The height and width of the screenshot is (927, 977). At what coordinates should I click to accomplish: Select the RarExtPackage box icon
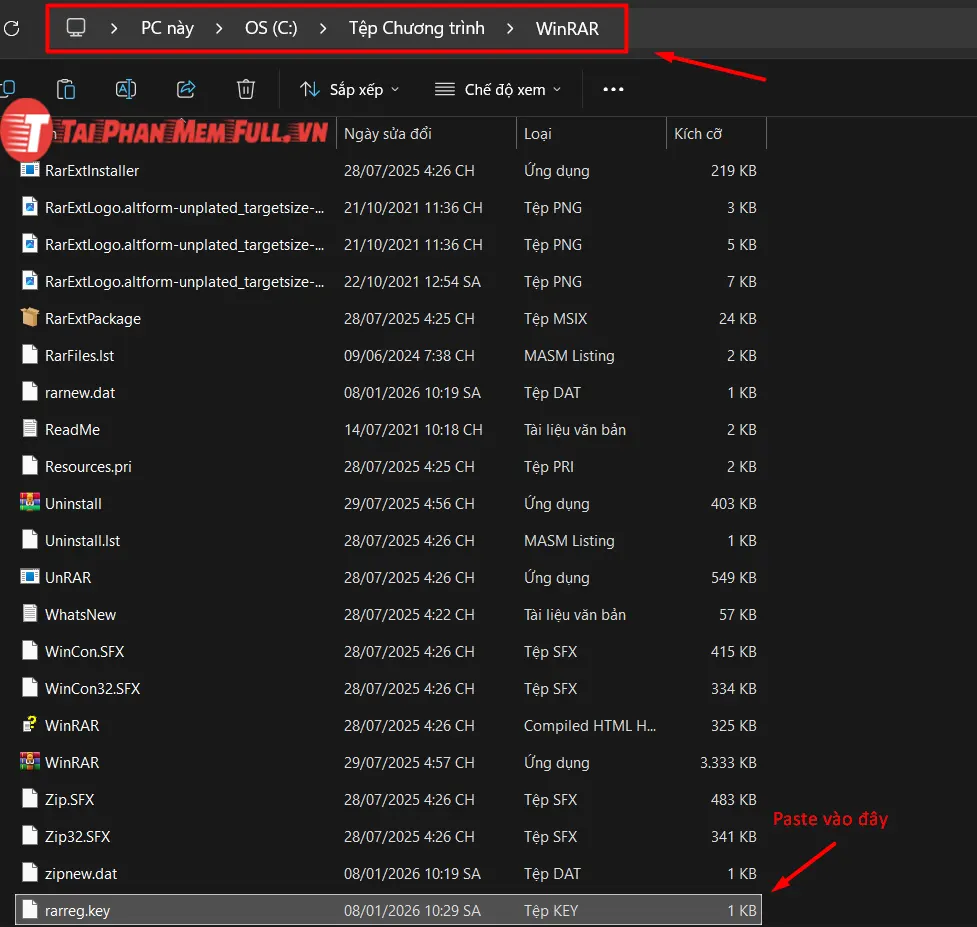coord(30,318)
